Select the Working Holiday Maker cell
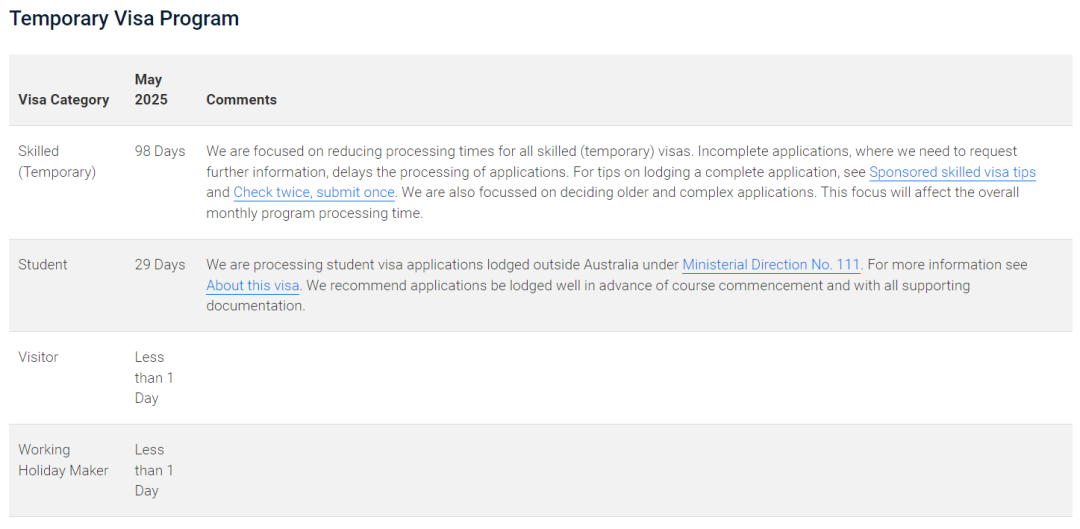 (63, 460)
